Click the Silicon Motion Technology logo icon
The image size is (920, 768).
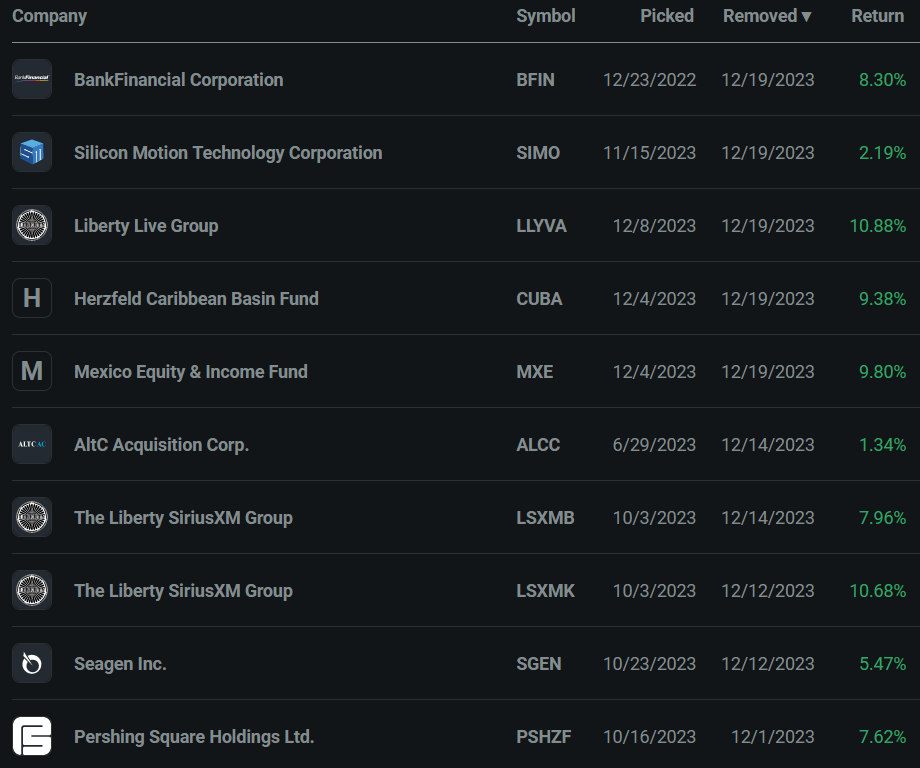(32, 153)
